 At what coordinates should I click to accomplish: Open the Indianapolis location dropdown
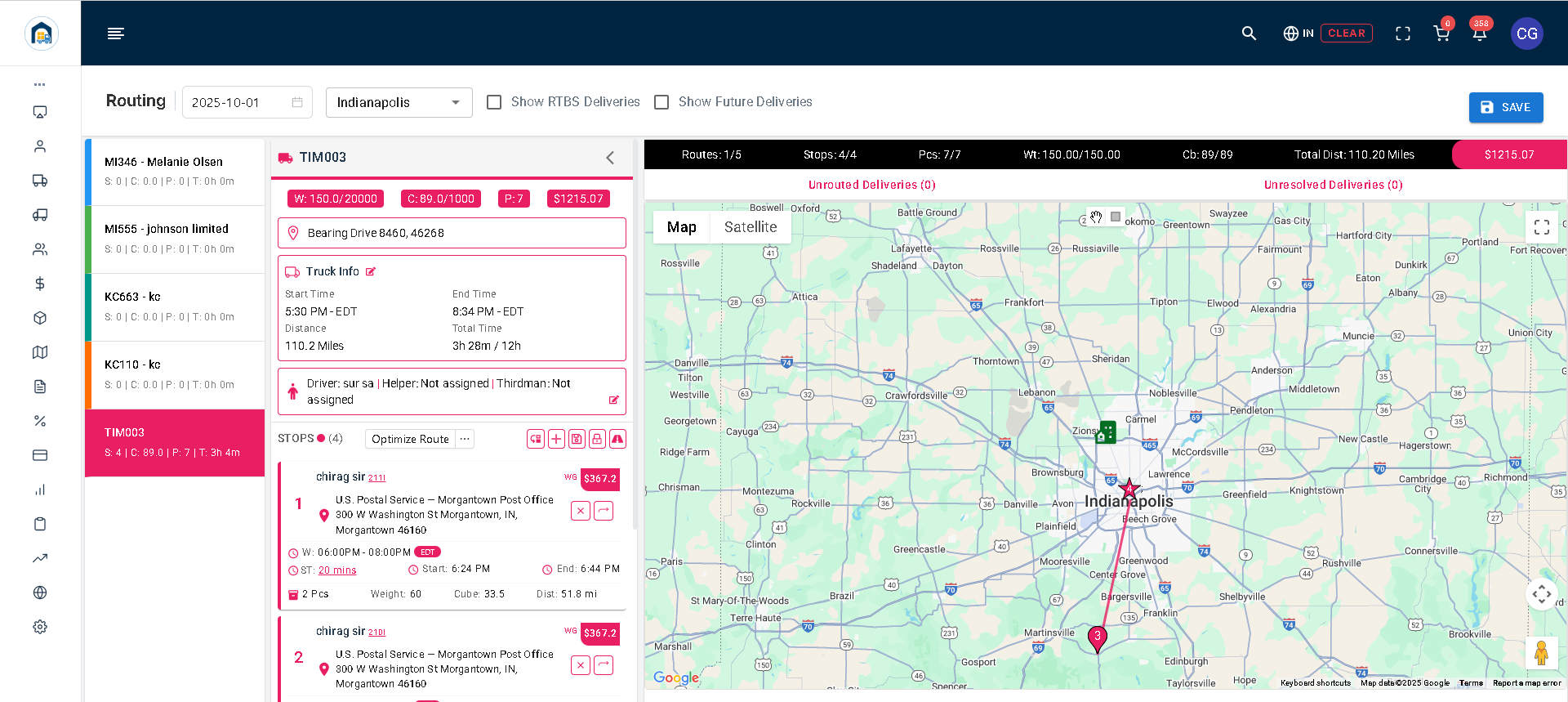click(399, 102)
